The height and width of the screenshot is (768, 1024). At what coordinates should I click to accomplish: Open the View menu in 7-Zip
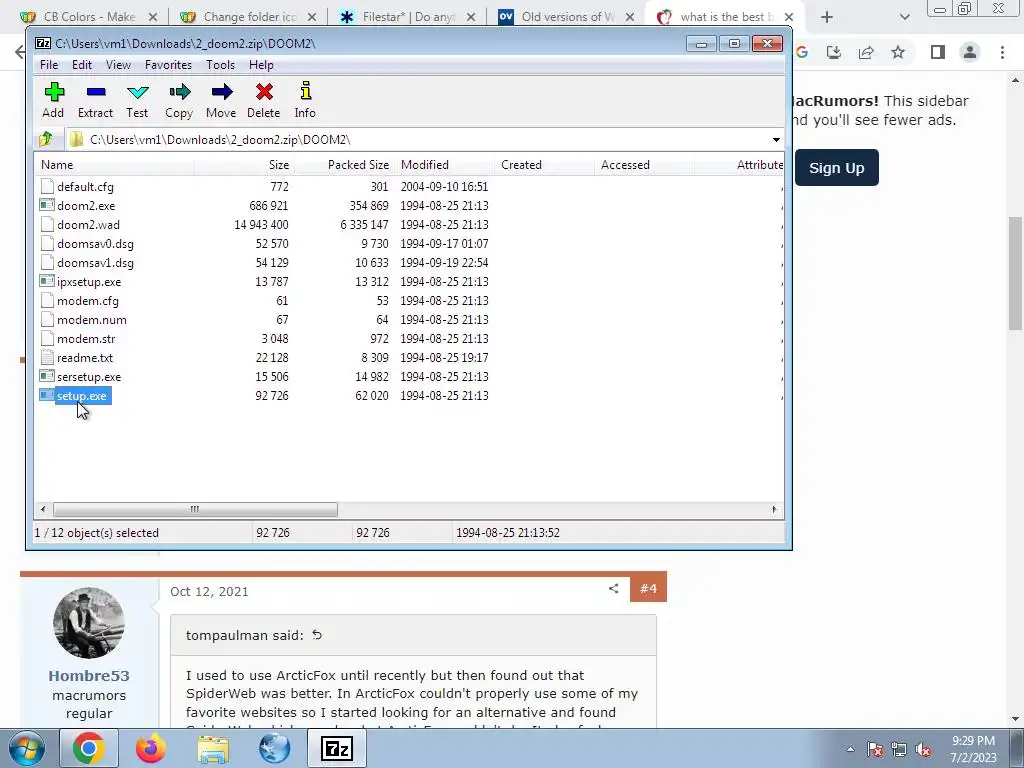(118, 65)
